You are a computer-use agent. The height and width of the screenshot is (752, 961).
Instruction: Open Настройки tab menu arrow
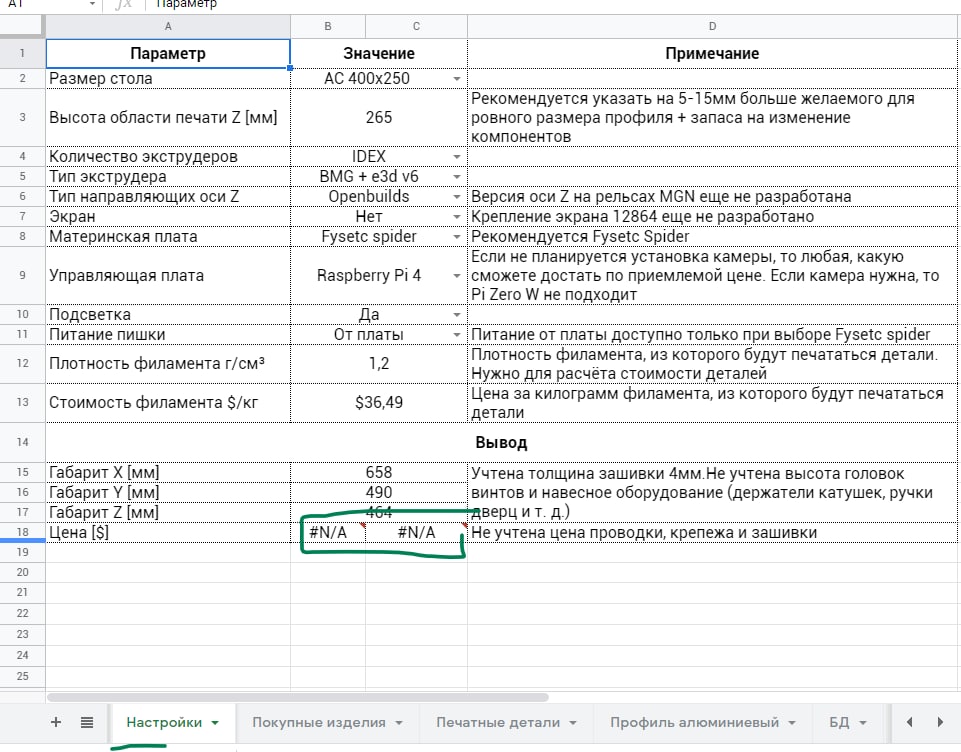click(x=215, y=723)
